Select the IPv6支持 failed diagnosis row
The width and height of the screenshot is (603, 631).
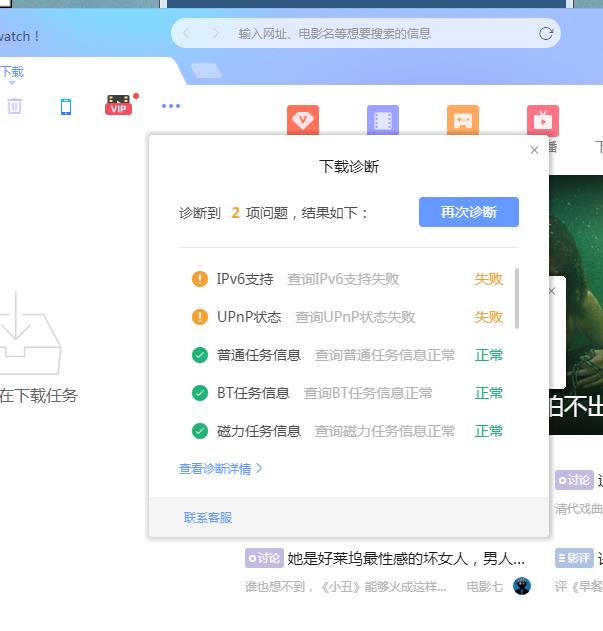pos(347,279)
